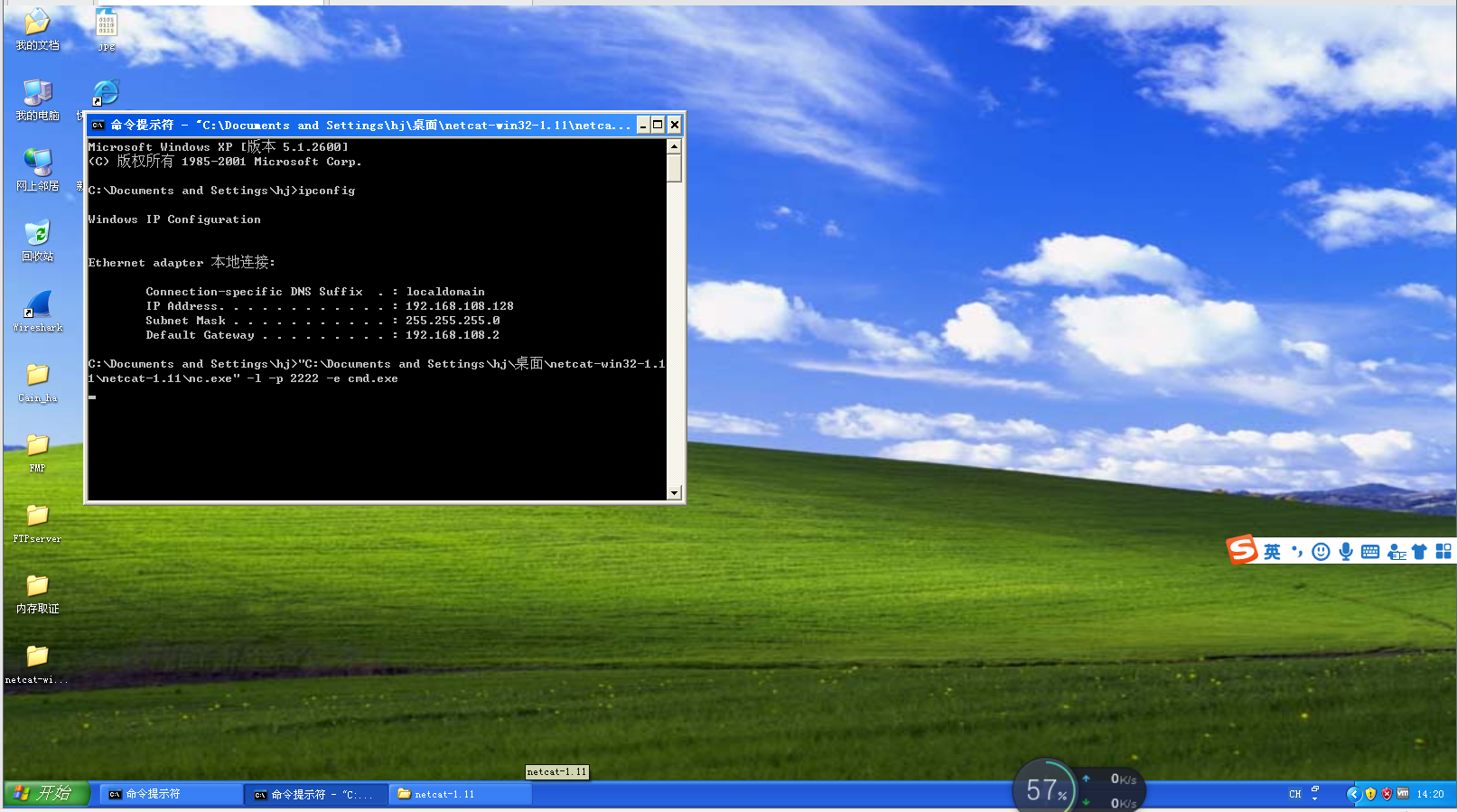1457x812 pixels.
Task: Click the nc.exe -l -p 2222 command line
Action: 378,371
